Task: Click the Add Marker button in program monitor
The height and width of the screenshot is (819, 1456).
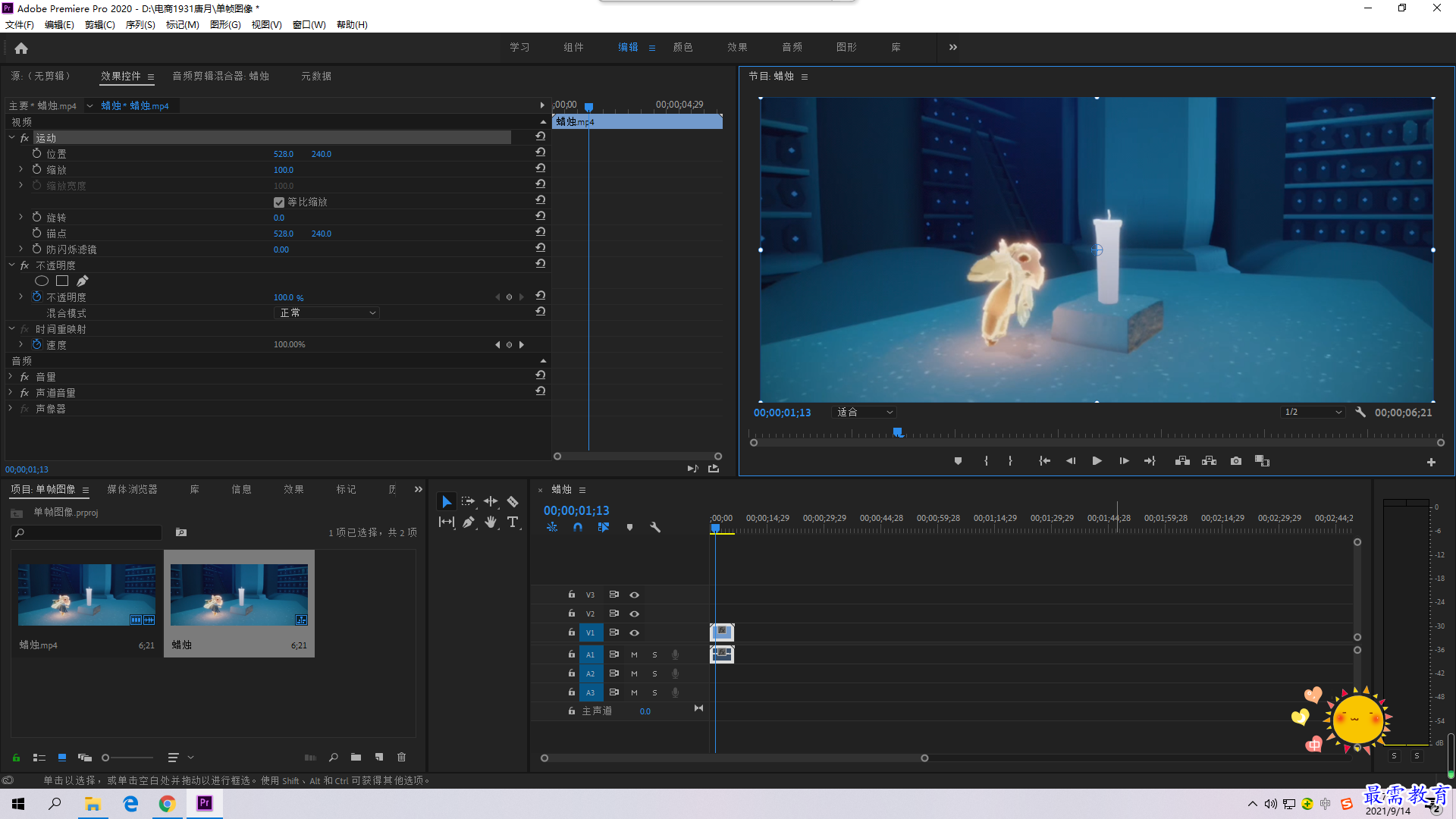Action: pyautogui.click(x=958, y=461)
